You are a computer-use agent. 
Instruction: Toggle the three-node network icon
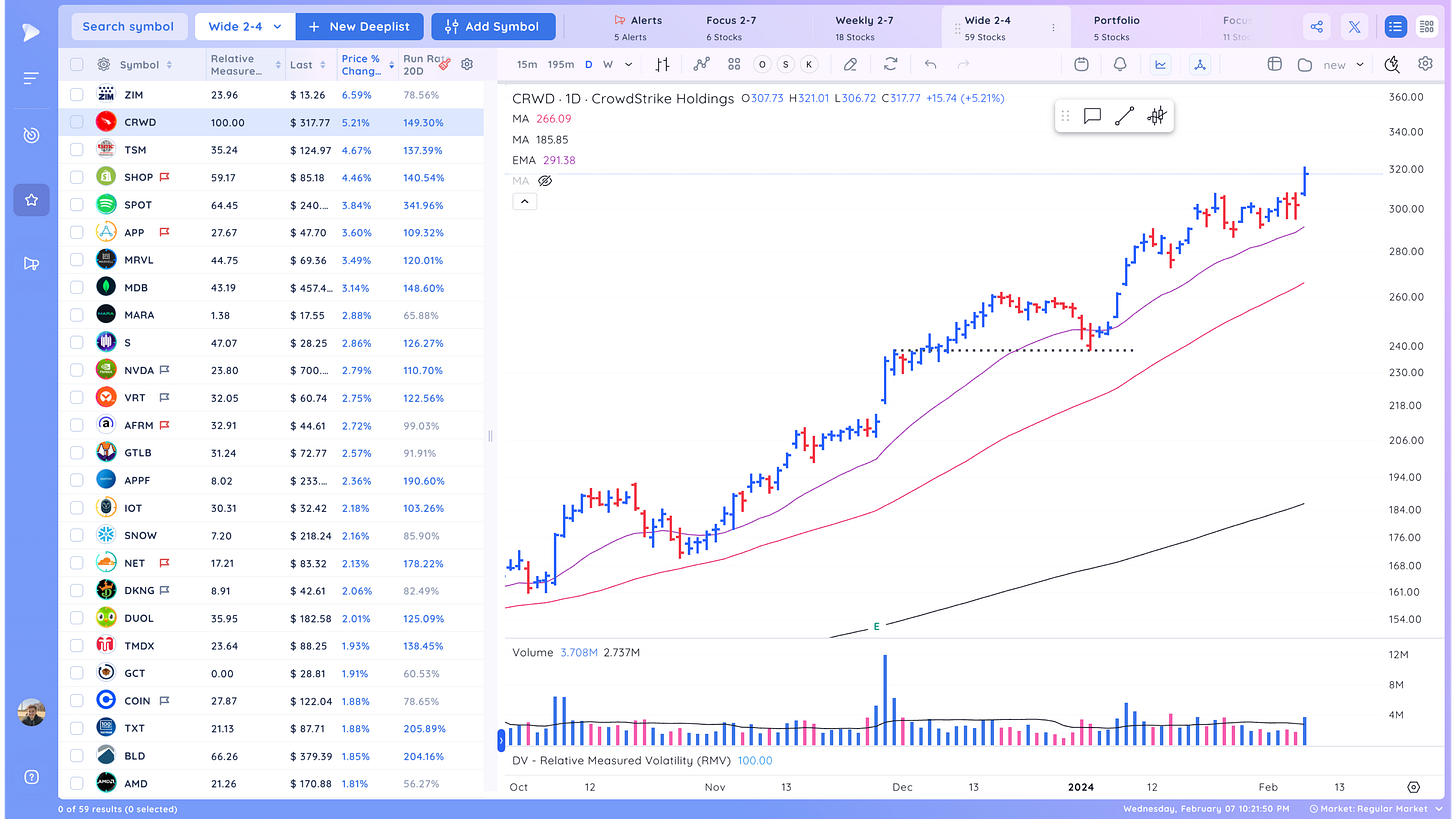point(1201,64)
